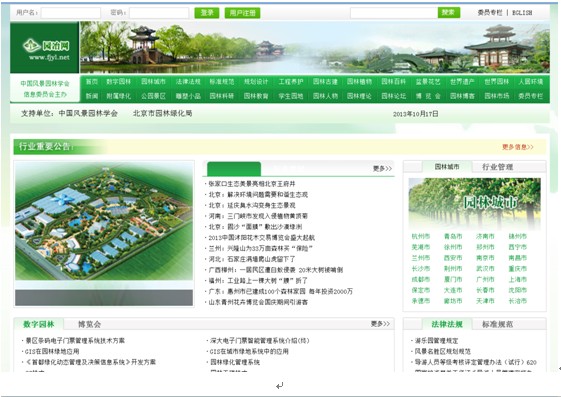The height and width of the screenshot is (397, 561).
Task: Switch to the 博览会 tab
Action: click(x=89, y=324)
